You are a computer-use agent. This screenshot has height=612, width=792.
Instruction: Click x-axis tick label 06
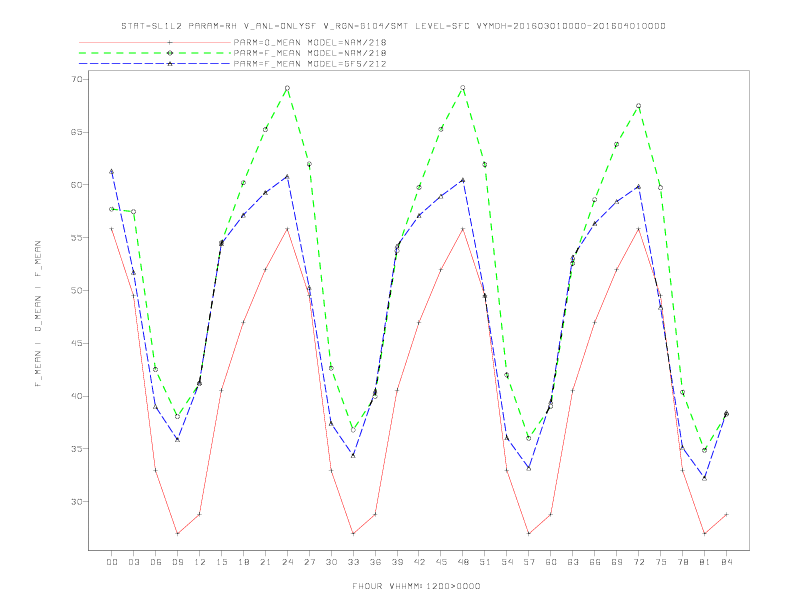(156, 562)
